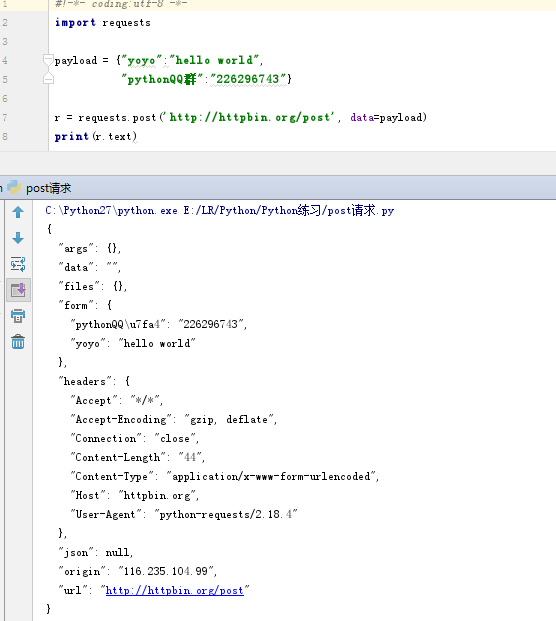Click the "yoyo": "hello world" output line
Screen dimensions: 556x621
(133, 343)
